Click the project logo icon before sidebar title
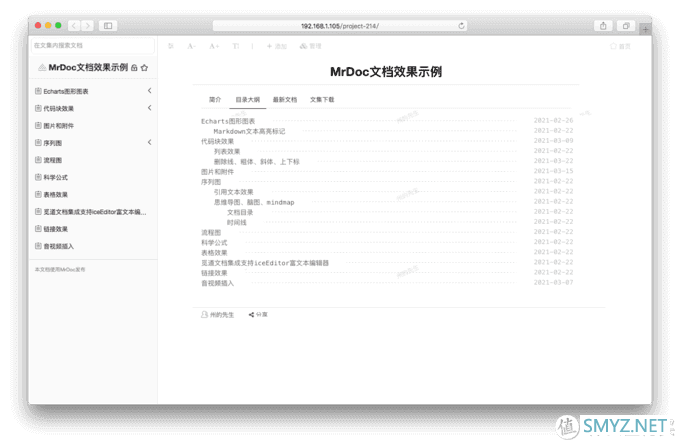This screenshot has width=680, height=445. [x=42, y=68]
